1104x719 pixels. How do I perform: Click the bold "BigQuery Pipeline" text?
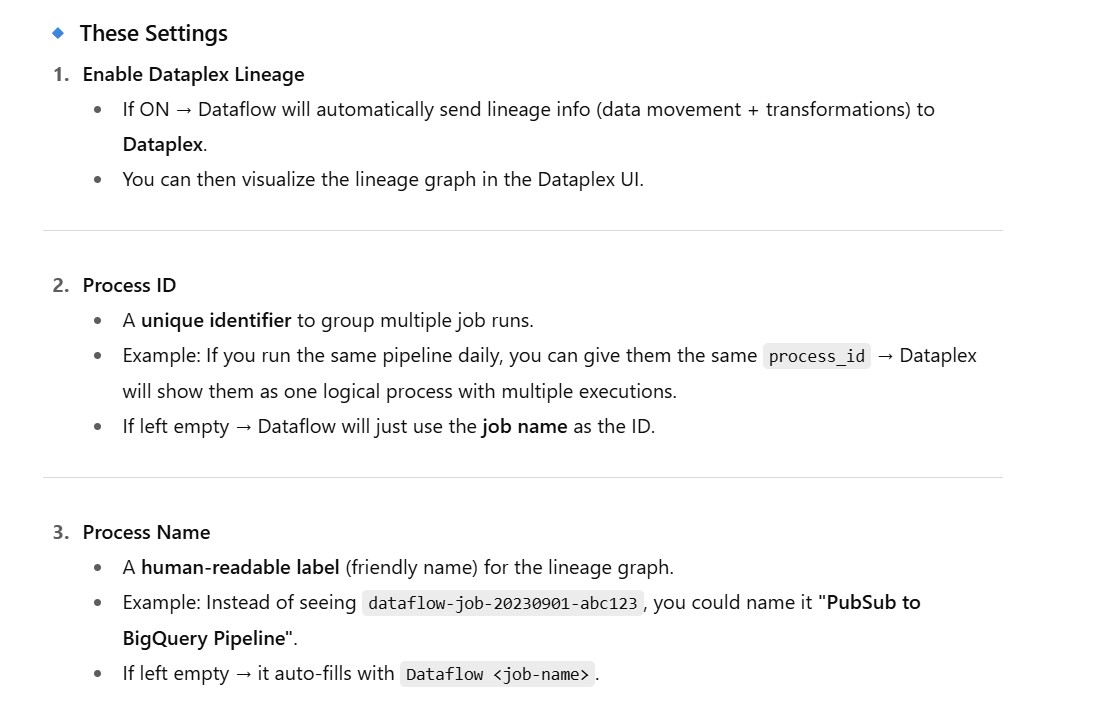pos(204,638)
